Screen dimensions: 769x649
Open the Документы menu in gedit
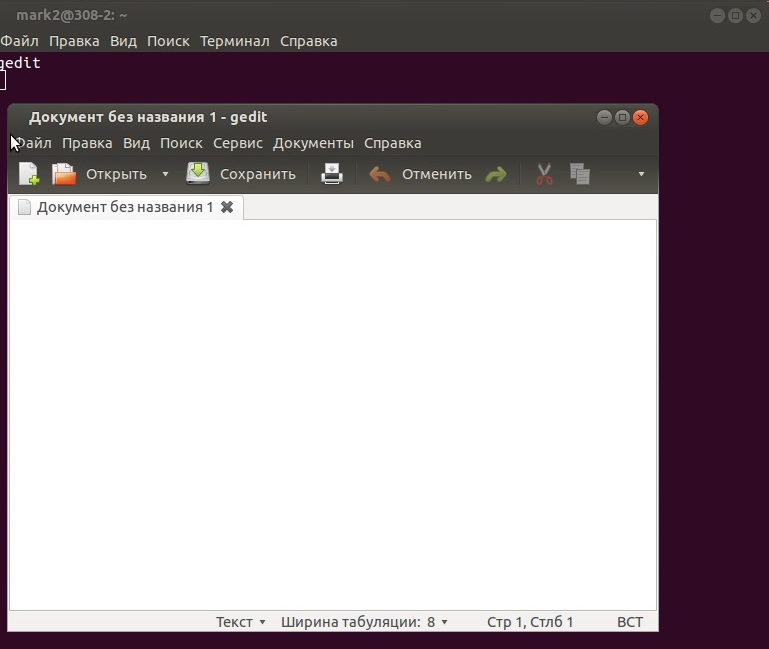pyautogui.click(x=313, y=143)
